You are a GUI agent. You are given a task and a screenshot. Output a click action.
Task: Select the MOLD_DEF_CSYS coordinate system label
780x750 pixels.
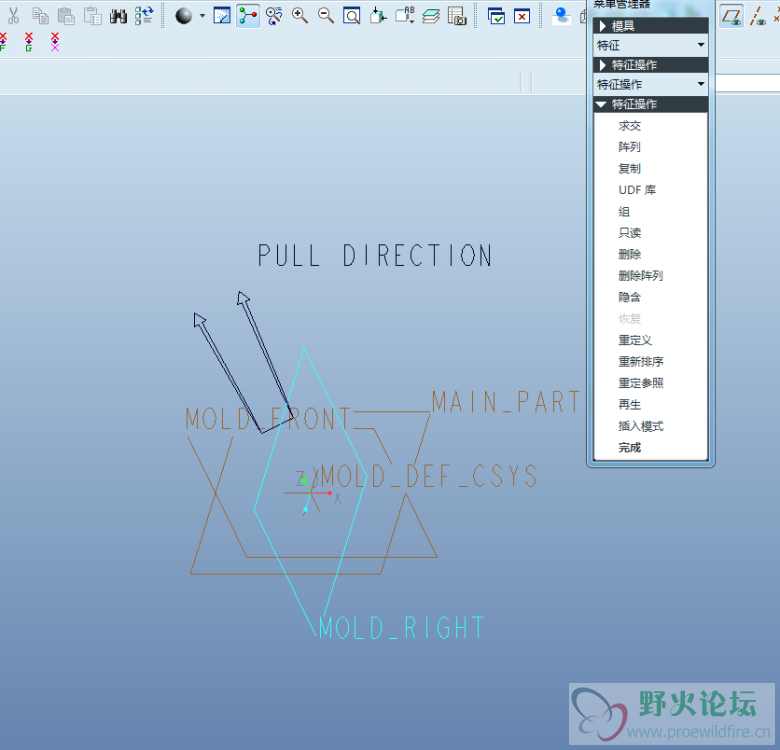click(x=429, y=476)
